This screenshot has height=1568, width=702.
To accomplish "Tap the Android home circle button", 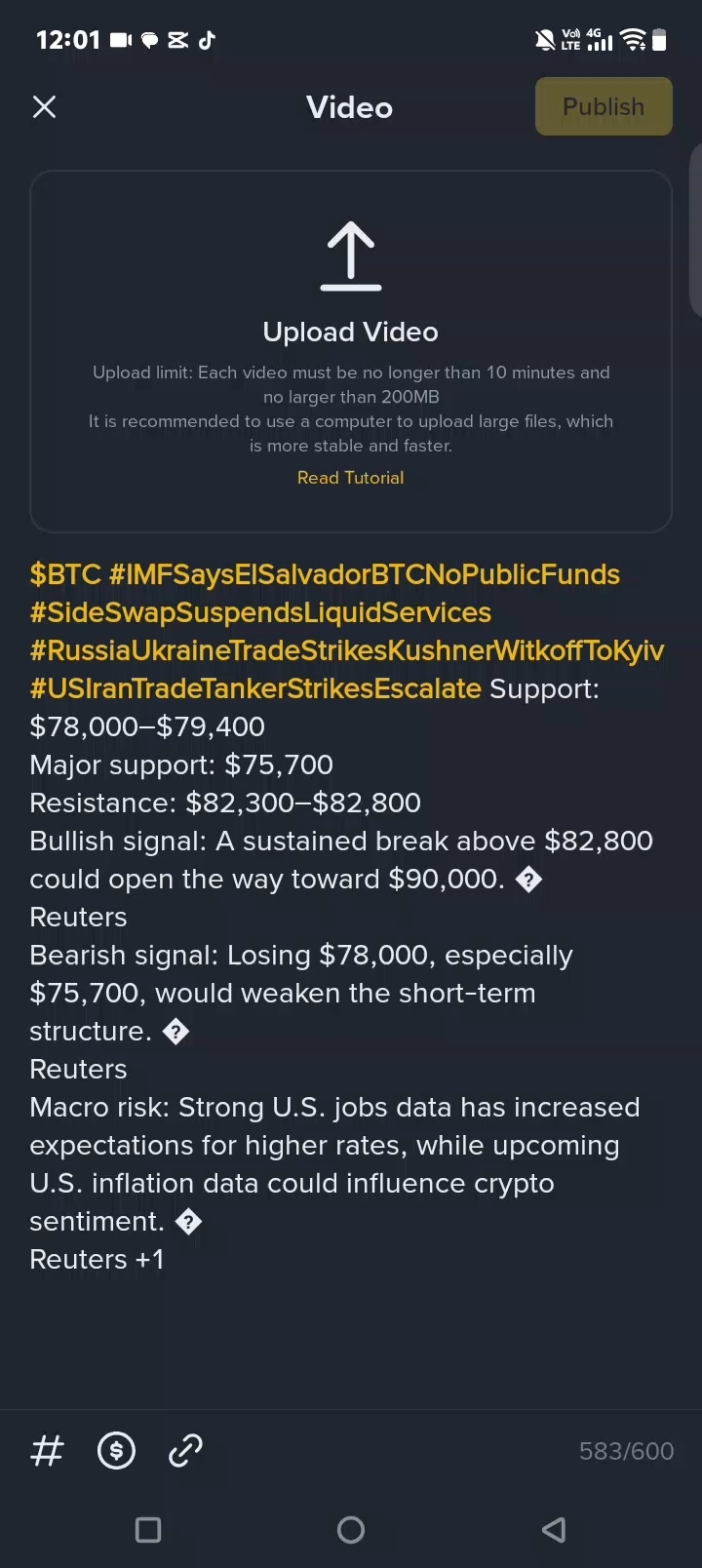I will pyautogui.click(x=351, y=1529).
